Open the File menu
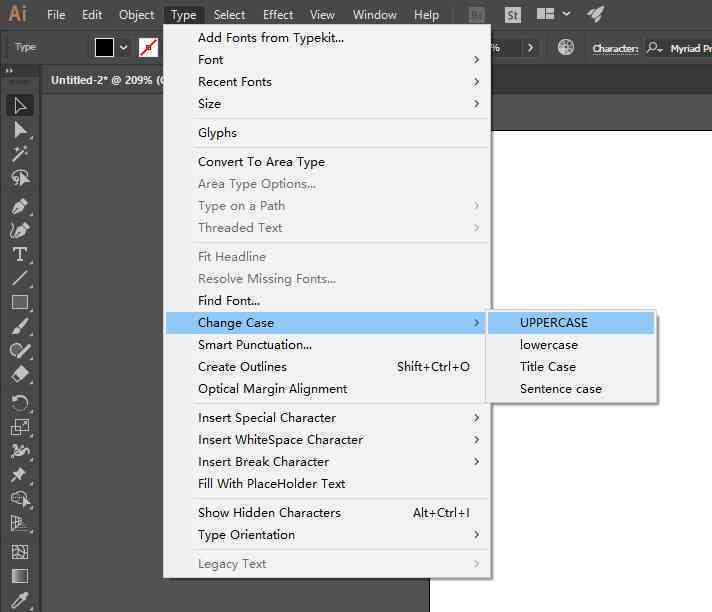The image size is (712, 612). pyautogui.click(x=56, y=15)
